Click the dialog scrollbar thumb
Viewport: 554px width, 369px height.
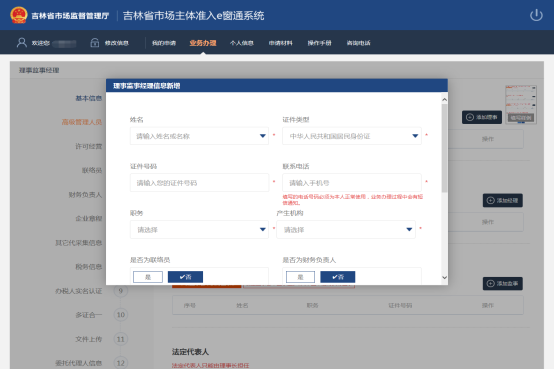[x=444, y=148]
